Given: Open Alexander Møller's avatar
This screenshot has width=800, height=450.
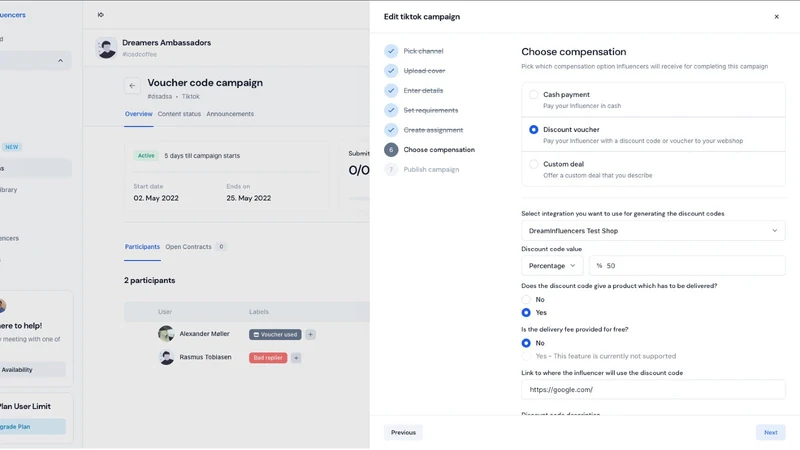Looking at the screenshot, I should pos(166,334).
